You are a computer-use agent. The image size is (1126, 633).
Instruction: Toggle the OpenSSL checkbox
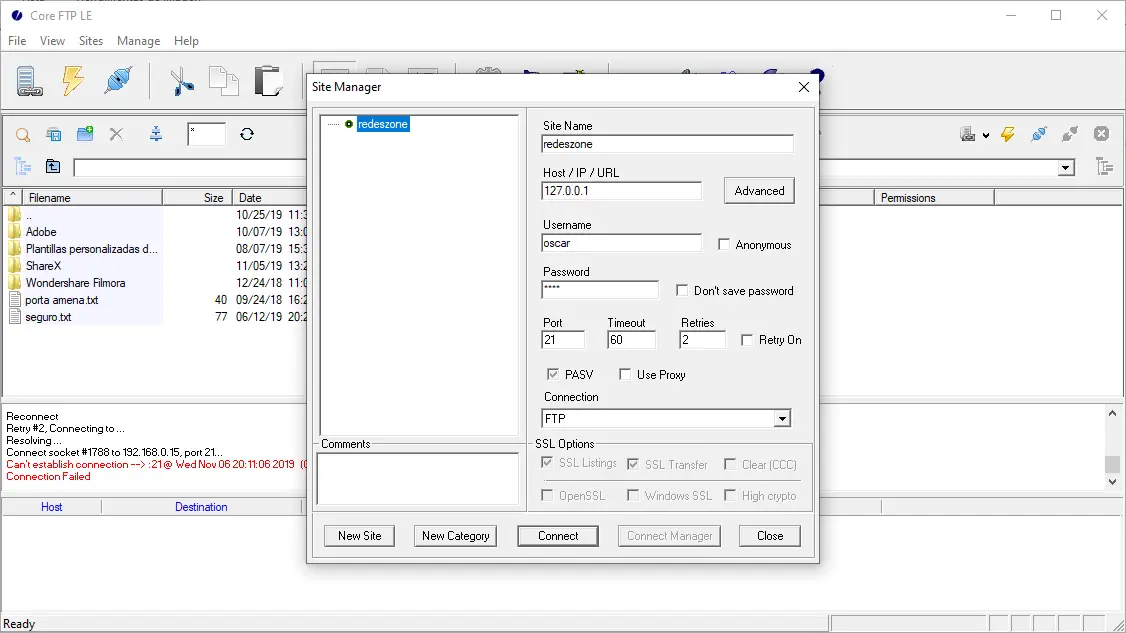547,495
